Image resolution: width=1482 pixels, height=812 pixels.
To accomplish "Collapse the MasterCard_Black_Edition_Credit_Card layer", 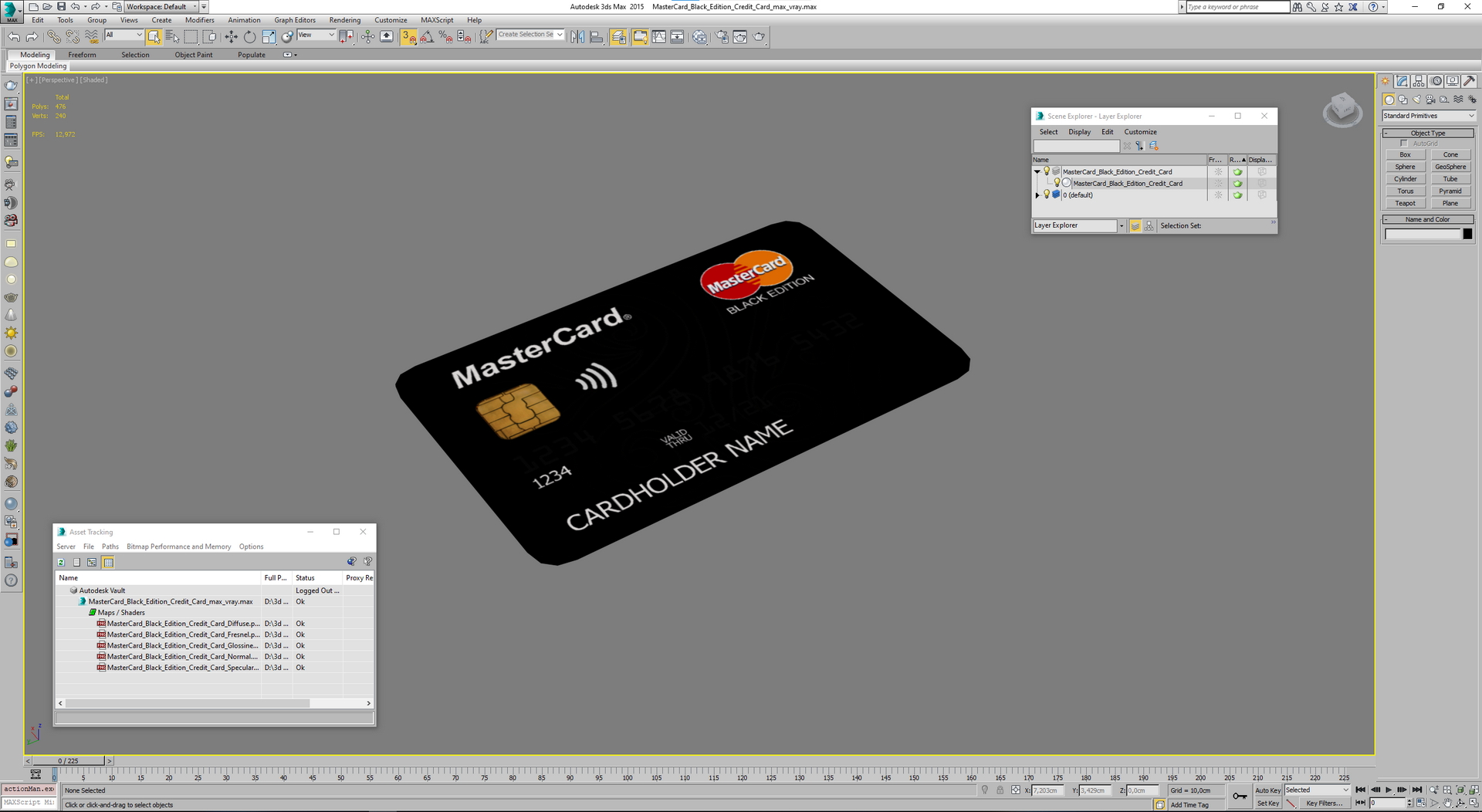I will (x=1037, y=171).
